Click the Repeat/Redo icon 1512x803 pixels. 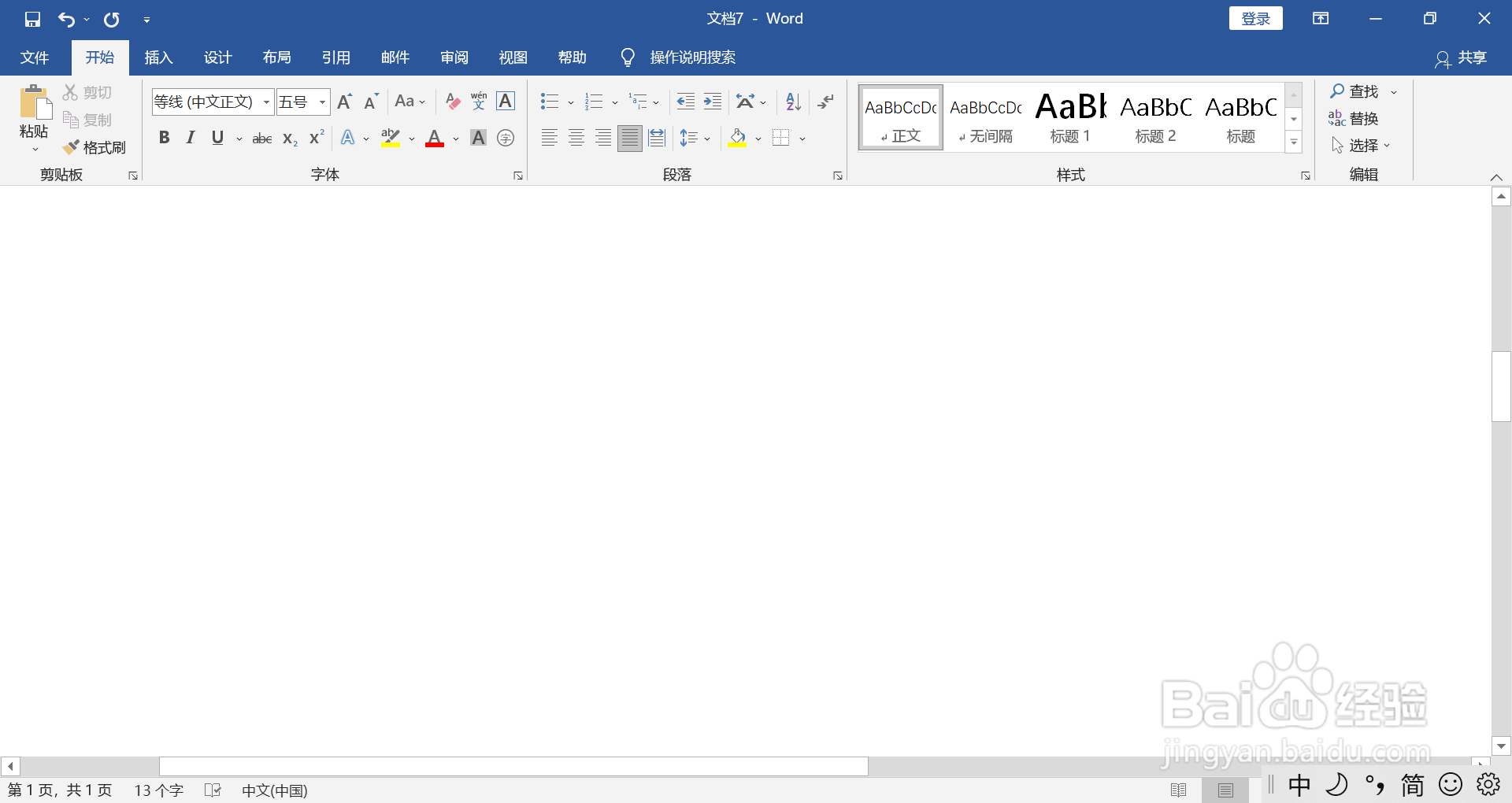(x=112, y=19)
